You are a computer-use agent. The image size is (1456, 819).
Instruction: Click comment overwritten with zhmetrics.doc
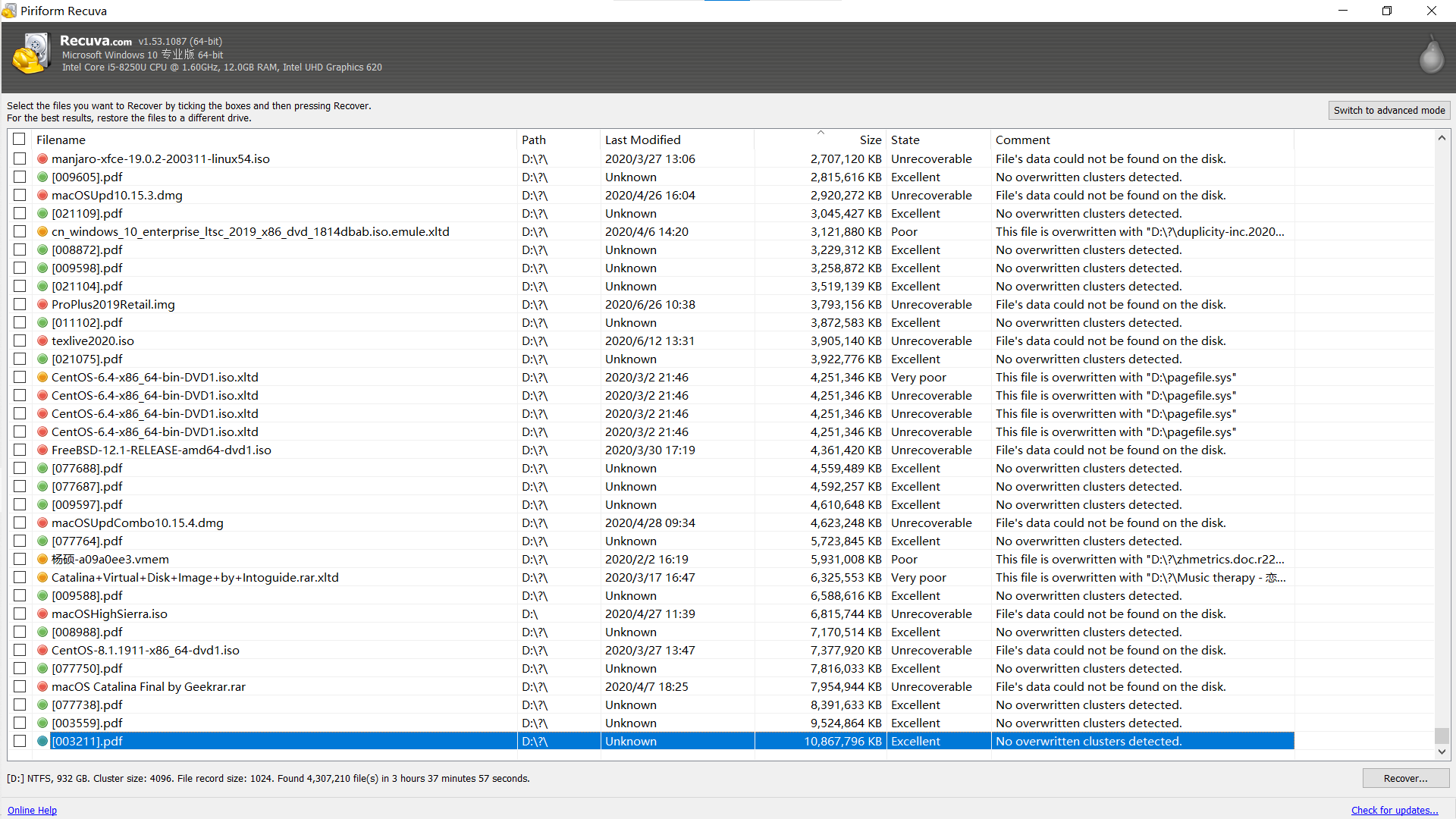[x=1140, y=559]
